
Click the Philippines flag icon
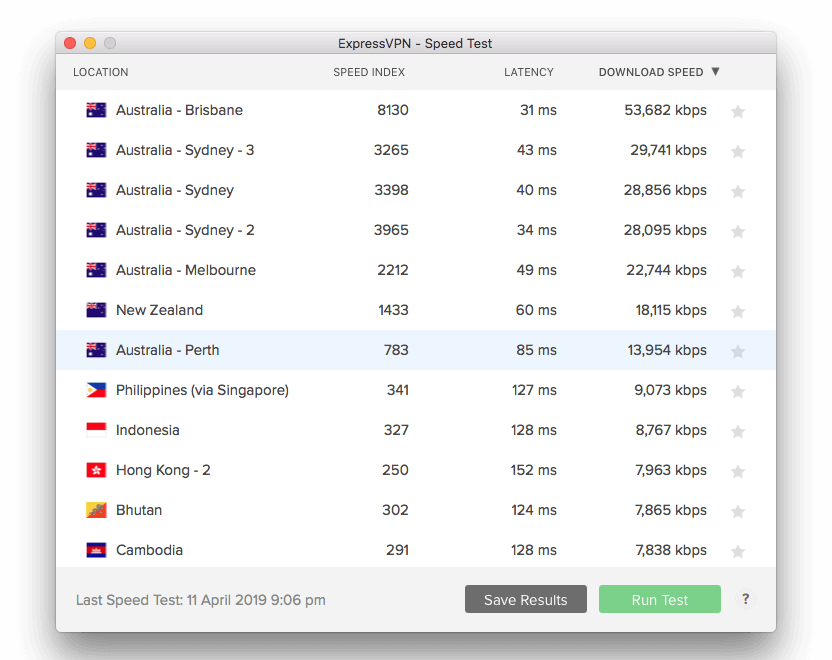96,390
